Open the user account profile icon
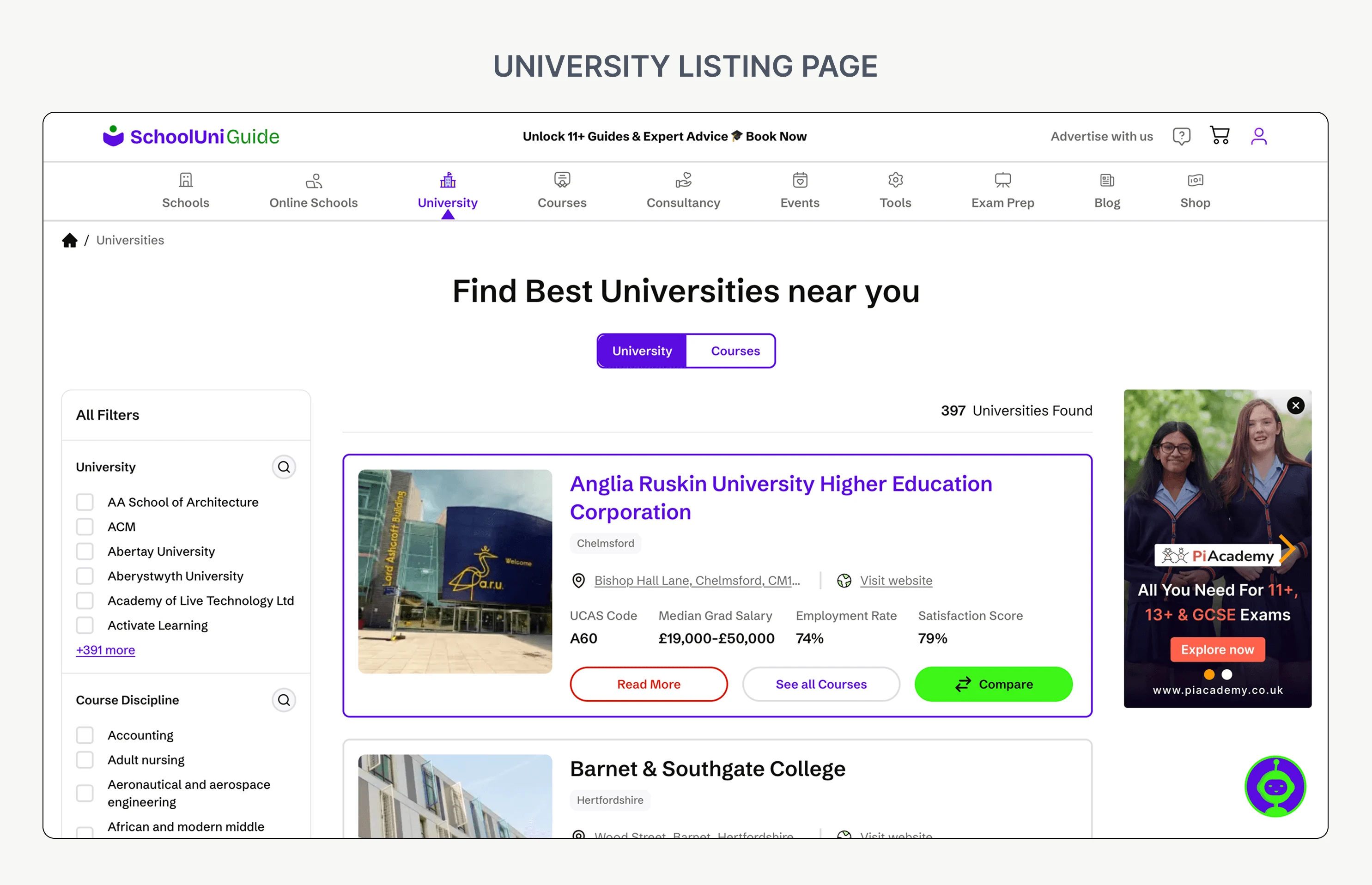 coord(1259,136)
